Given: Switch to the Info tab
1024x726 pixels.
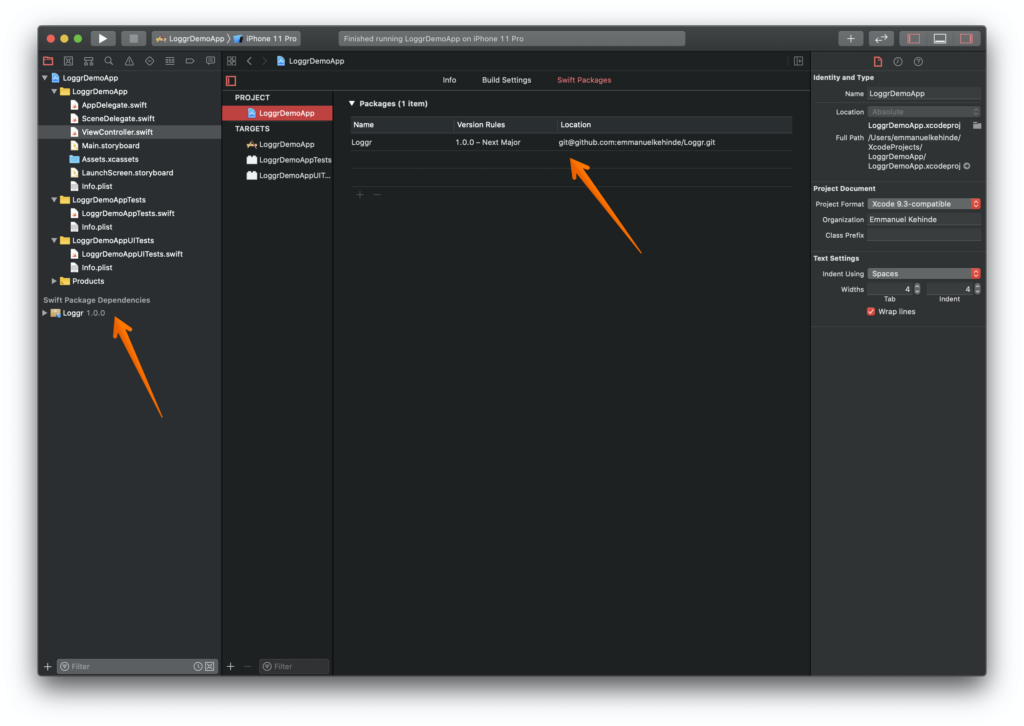Looking at the screenshot, I should [449, 80].
